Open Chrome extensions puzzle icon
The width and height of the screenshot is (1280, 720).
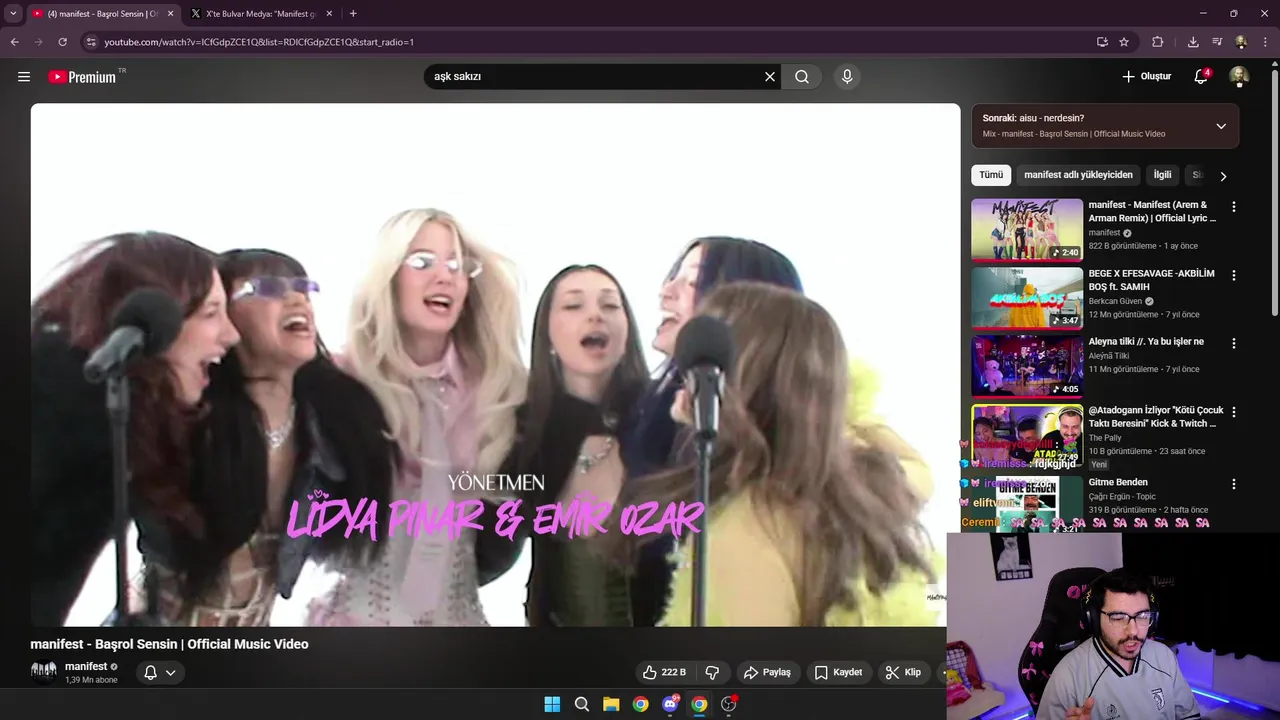pyautogui.click(x=1158, y=42)
